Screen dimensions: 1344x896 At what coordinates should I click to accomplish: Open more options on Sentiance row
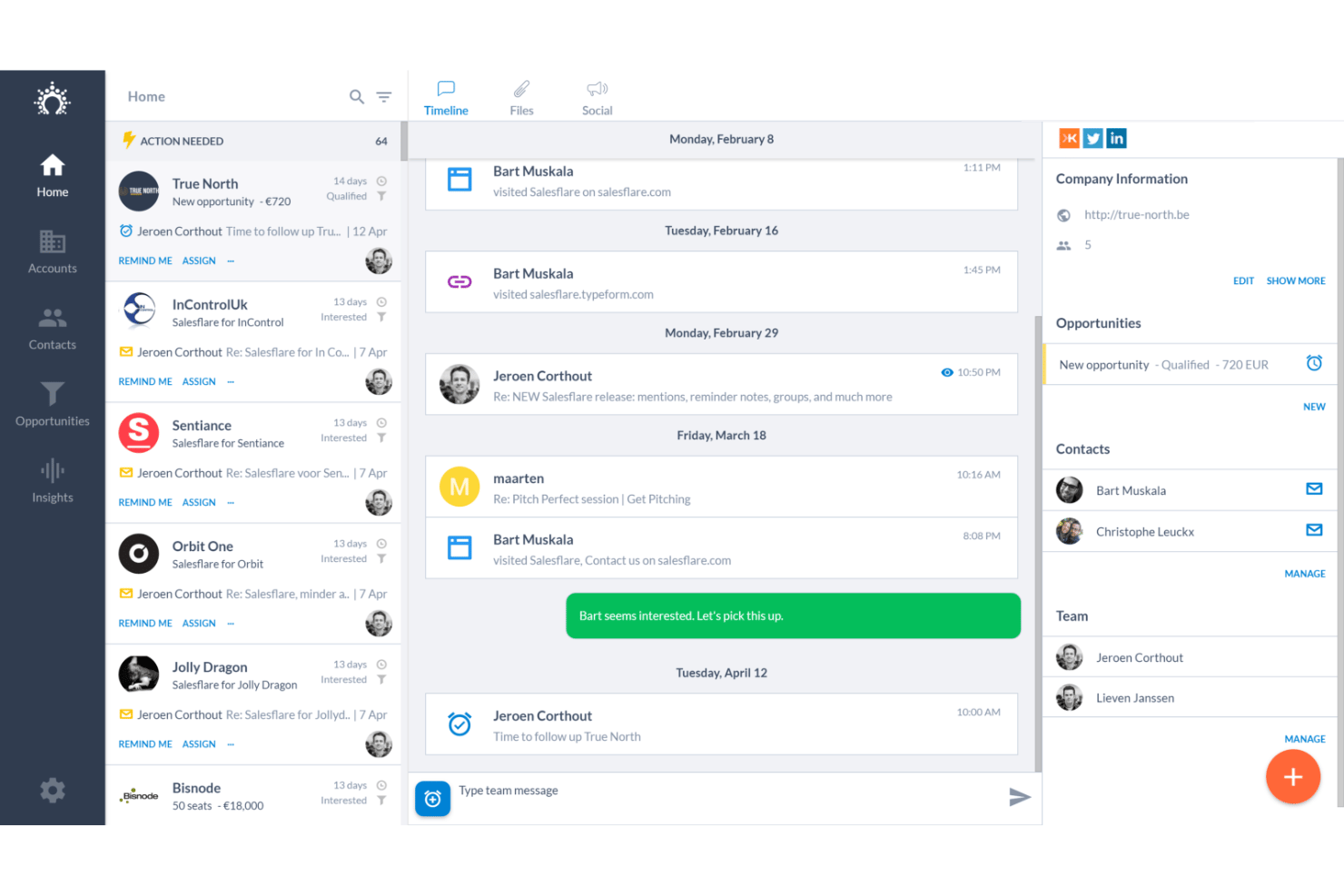pos(231,503)
